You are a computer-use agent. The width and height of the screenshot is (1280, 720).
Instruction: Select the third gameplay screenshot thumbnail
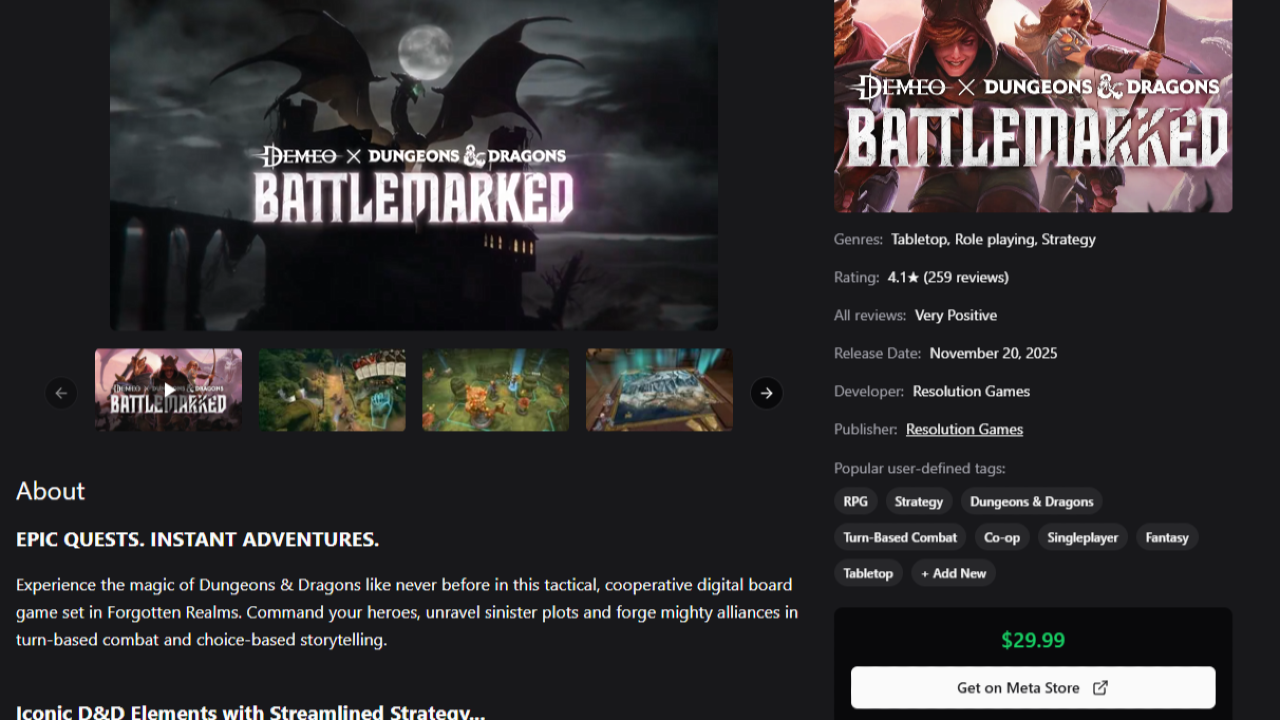coord(495,390)
